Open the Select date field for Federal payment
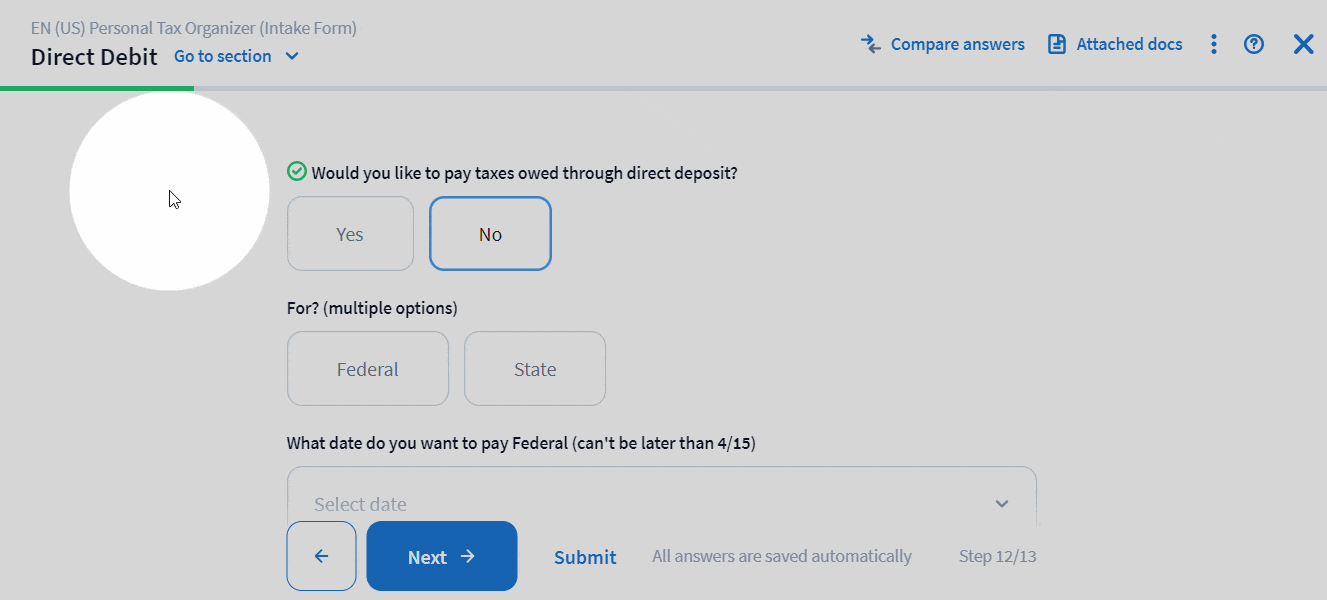 coord(640,503)
